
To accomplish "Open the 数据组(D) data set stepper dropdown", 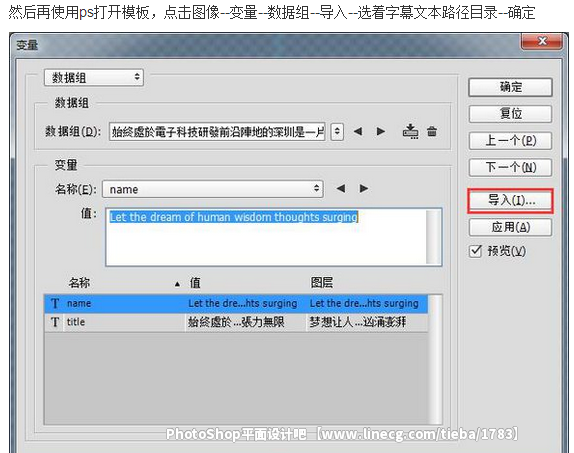I will tap(337, 131).
